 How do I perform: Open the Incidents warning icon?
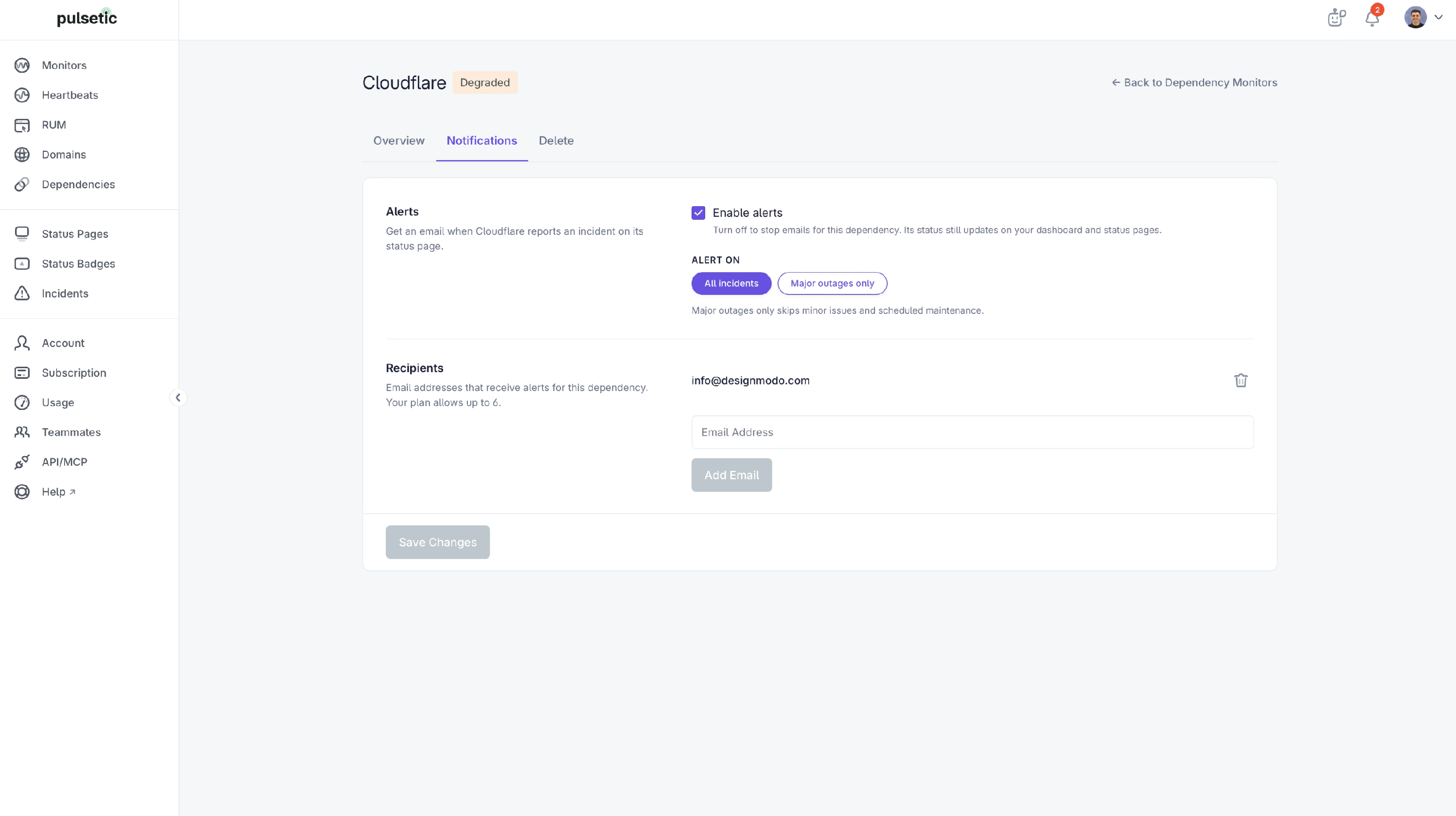pyautogui.click(x=22, y=294)
